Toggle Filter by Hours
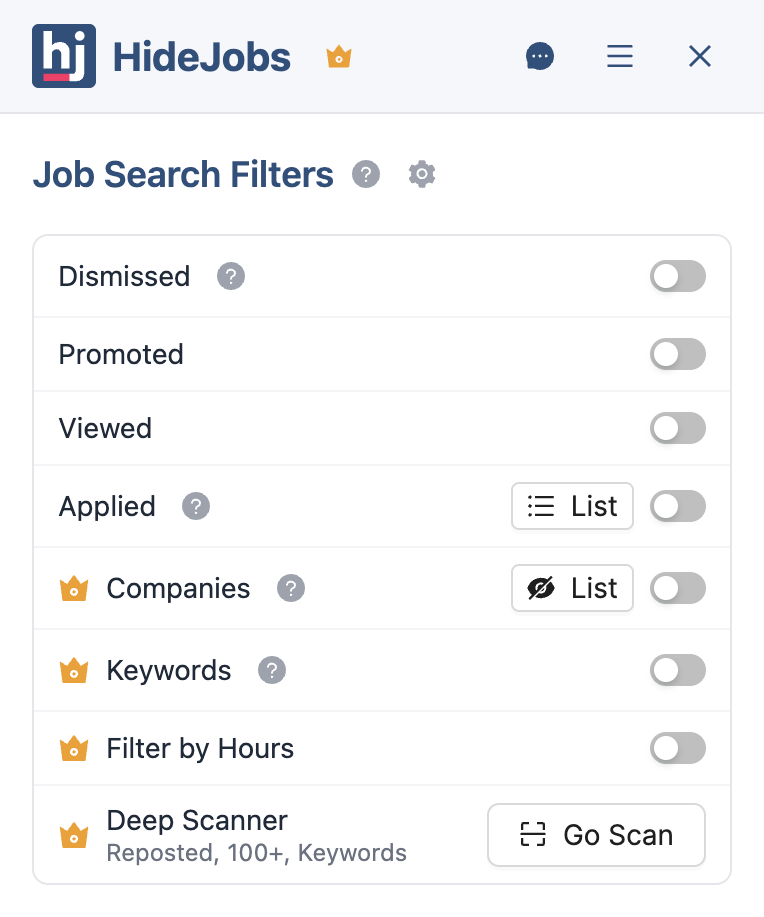Viewport: 764px width, 917px height. click(x=678, y=748)
